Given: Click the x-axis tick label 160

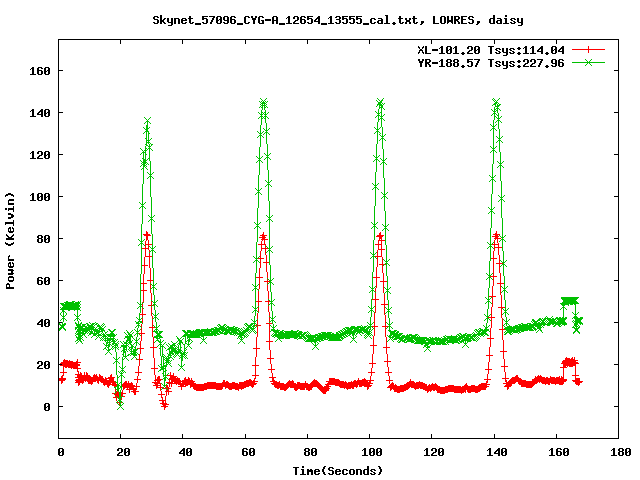Looking at the screenshot, I should tap(558, 452).
